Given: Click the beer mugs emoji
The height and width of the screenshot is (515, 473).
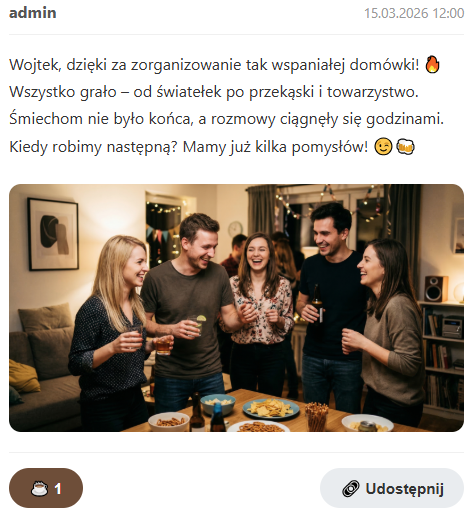Looking at the screenshot, I should [x=405, y=147].
